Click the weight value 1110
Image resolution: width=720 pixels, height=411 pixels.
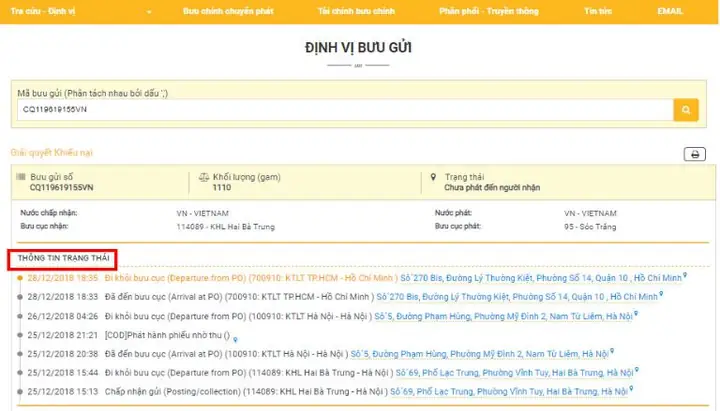tap(222, 187)
